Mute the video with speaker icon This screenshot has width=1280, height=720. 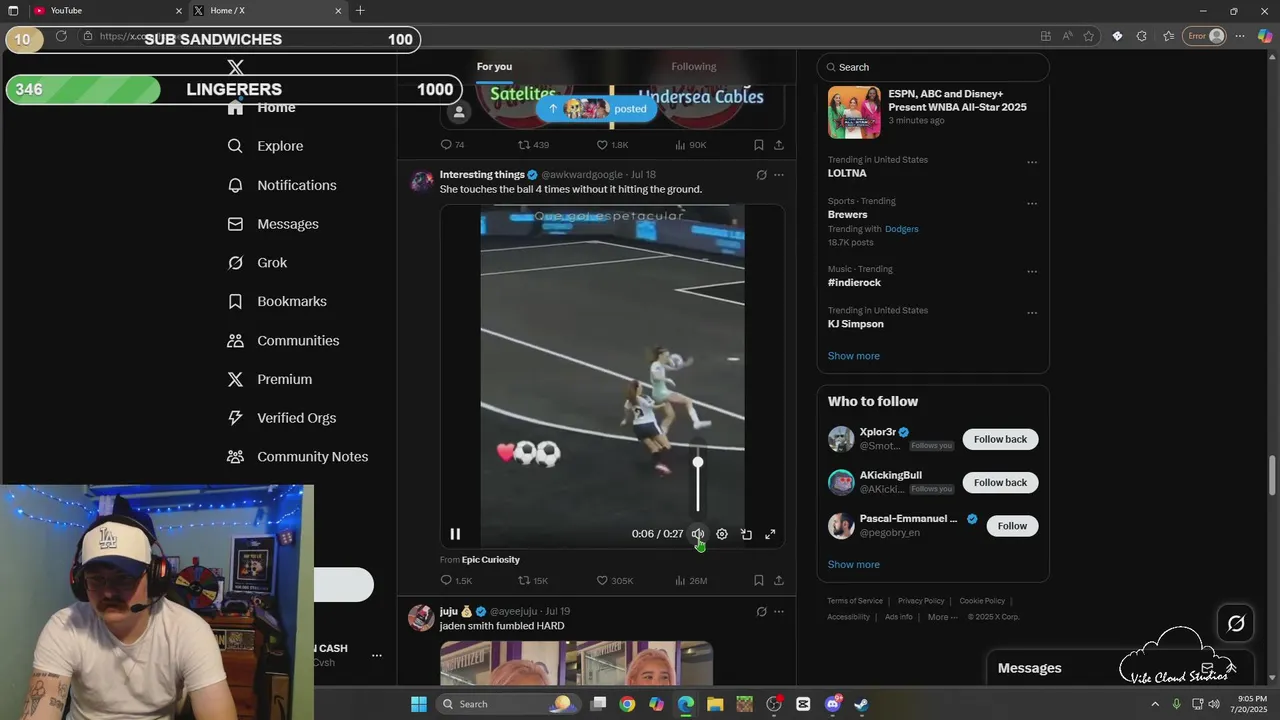click(x=697, y=534)
